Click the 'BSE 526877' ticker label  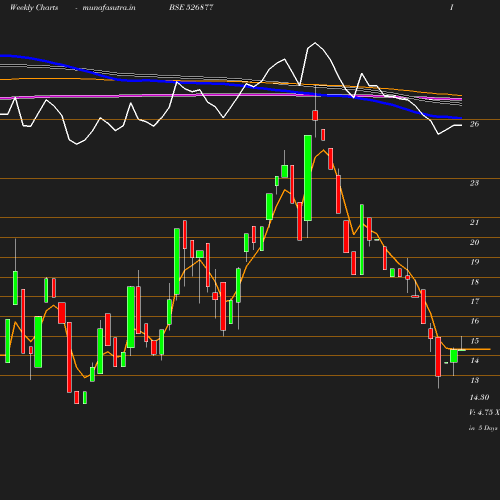pyautogui.click(x=191, y=7)
